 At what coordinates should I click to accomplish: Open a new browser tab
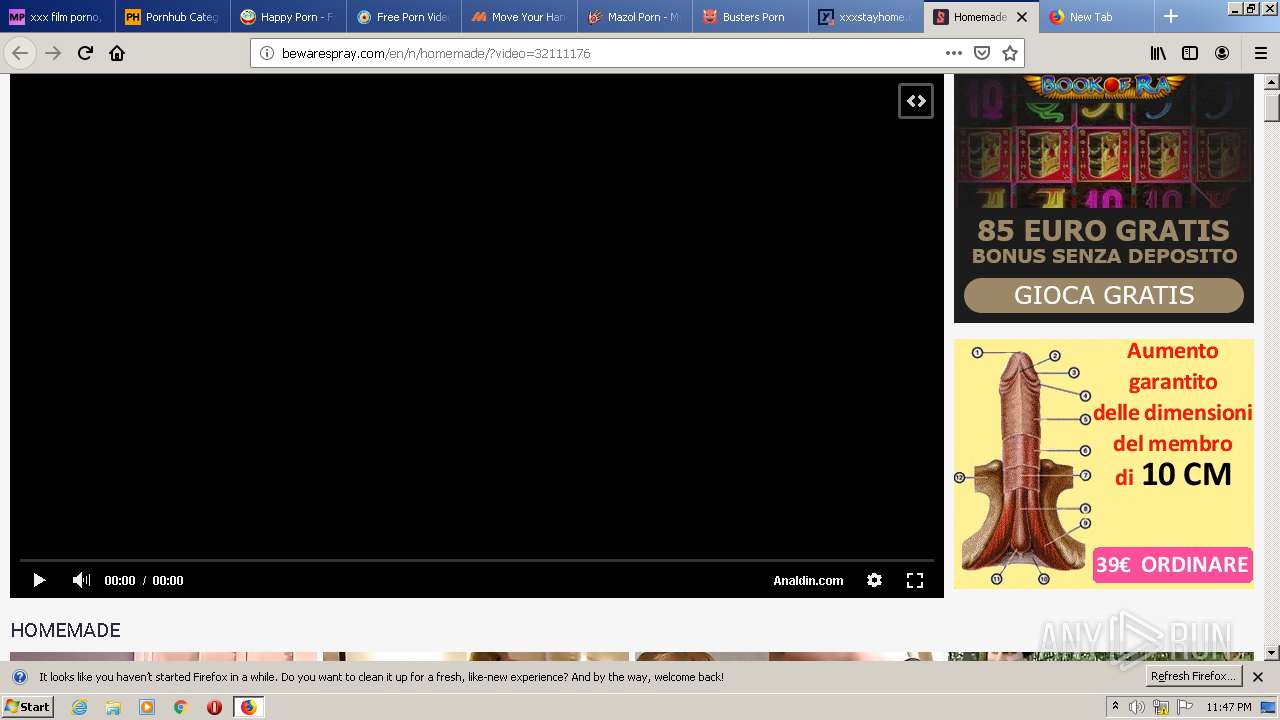pos(1171,17)
